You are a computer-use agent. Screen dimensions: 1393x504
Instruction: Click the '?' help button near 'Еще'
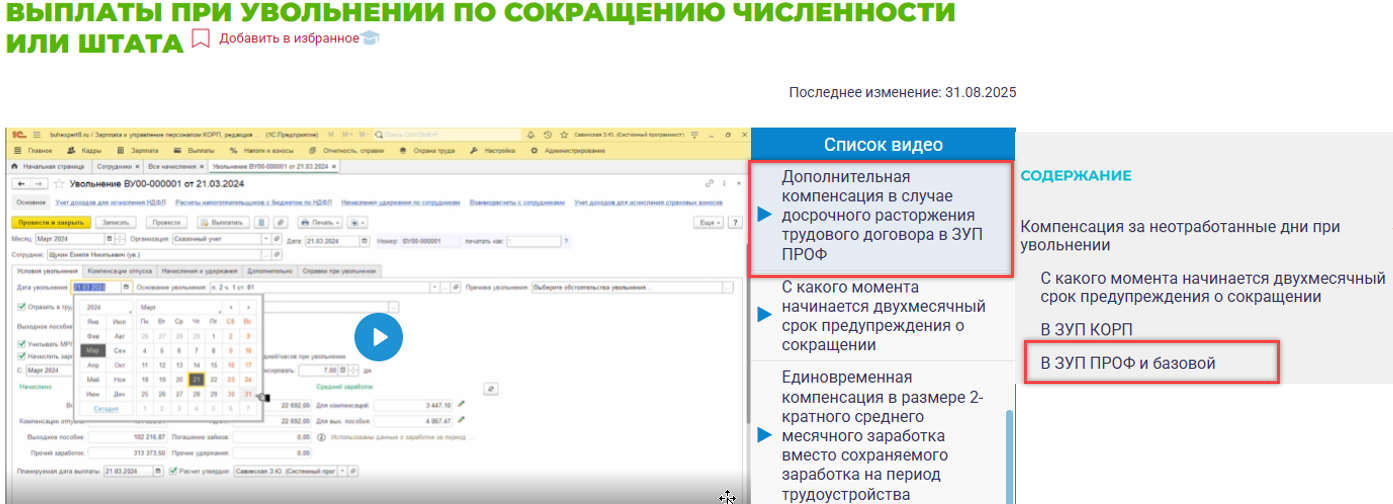[x=735, y=222]
